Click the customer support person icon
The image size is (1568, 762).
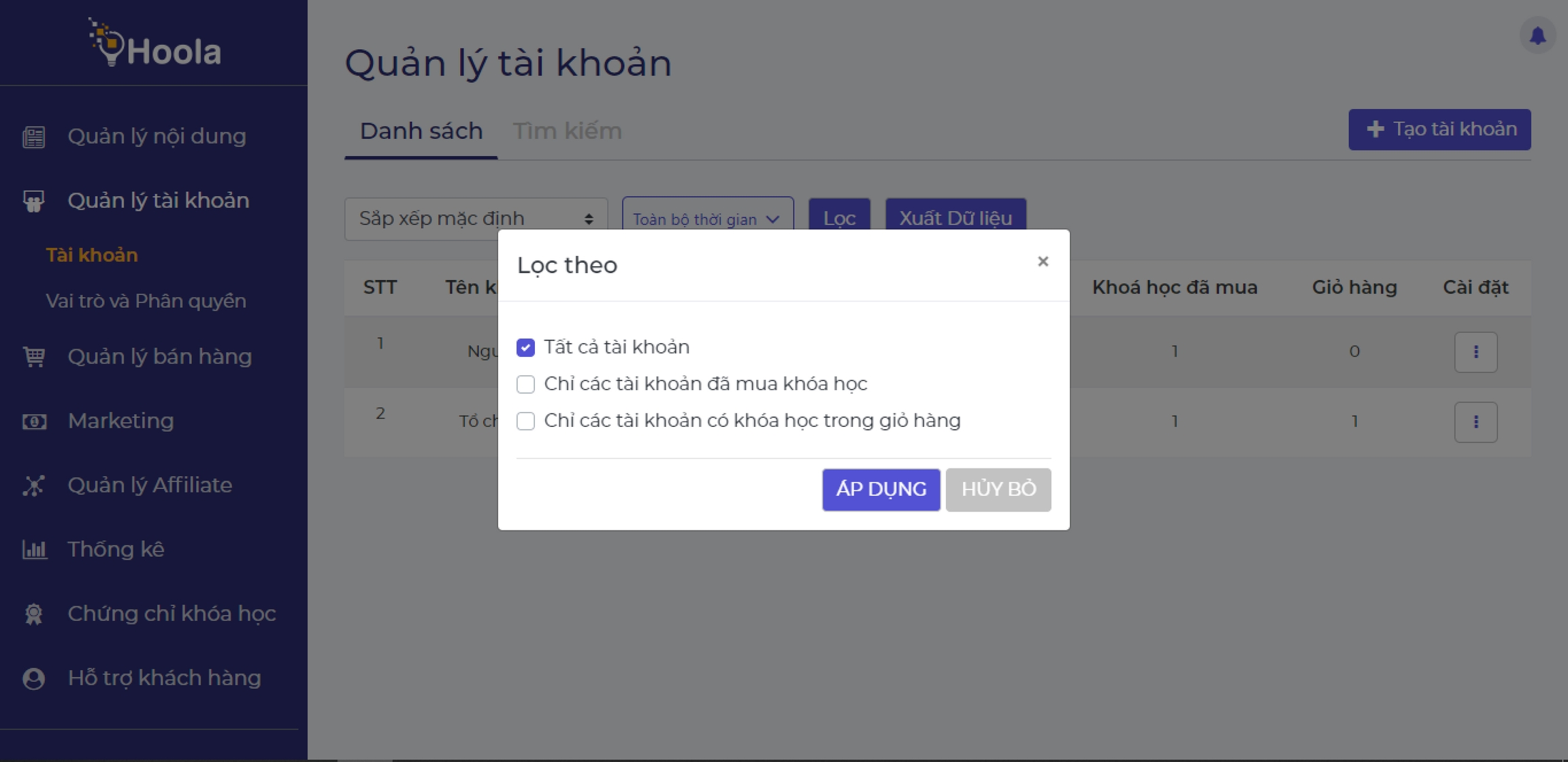coord(34,678)
